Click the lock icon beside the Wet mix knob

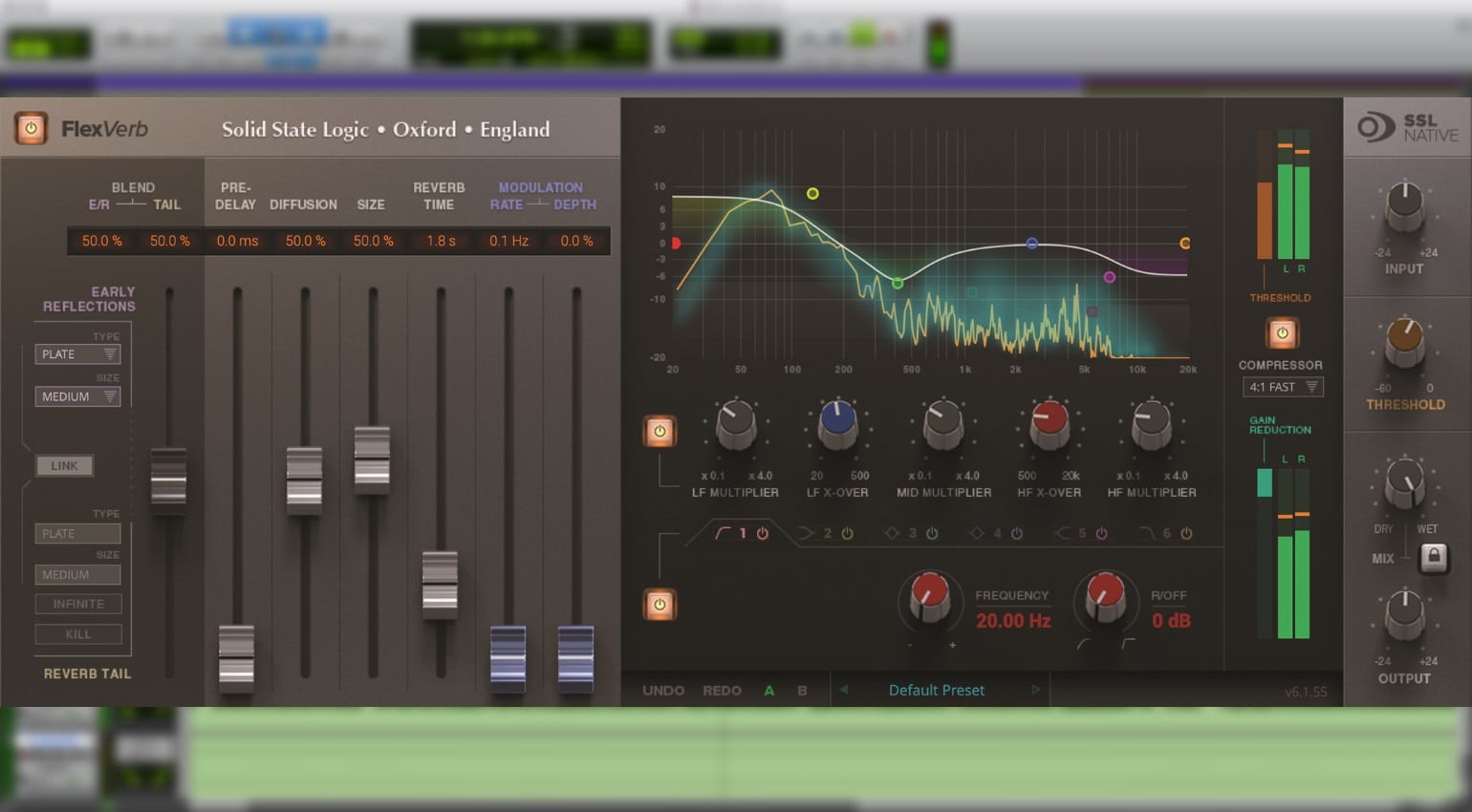pyautogui.click(x=1435, y=559)
